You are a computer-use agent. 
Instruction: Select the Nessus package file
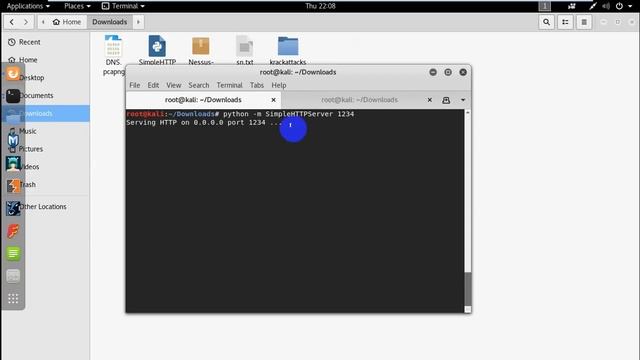point(201,50)
